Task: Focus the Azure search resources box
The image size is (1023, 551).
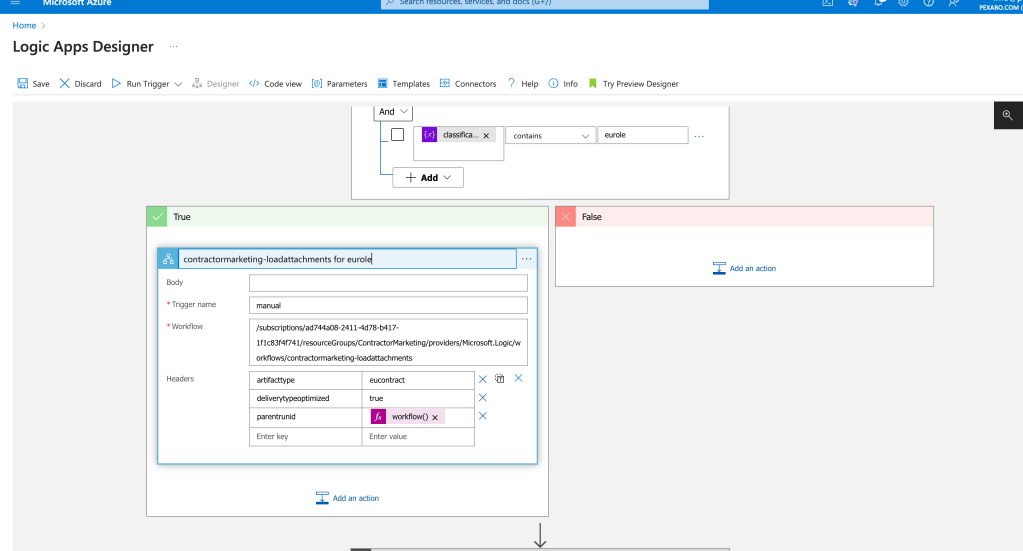Action: tap(545, 4)
